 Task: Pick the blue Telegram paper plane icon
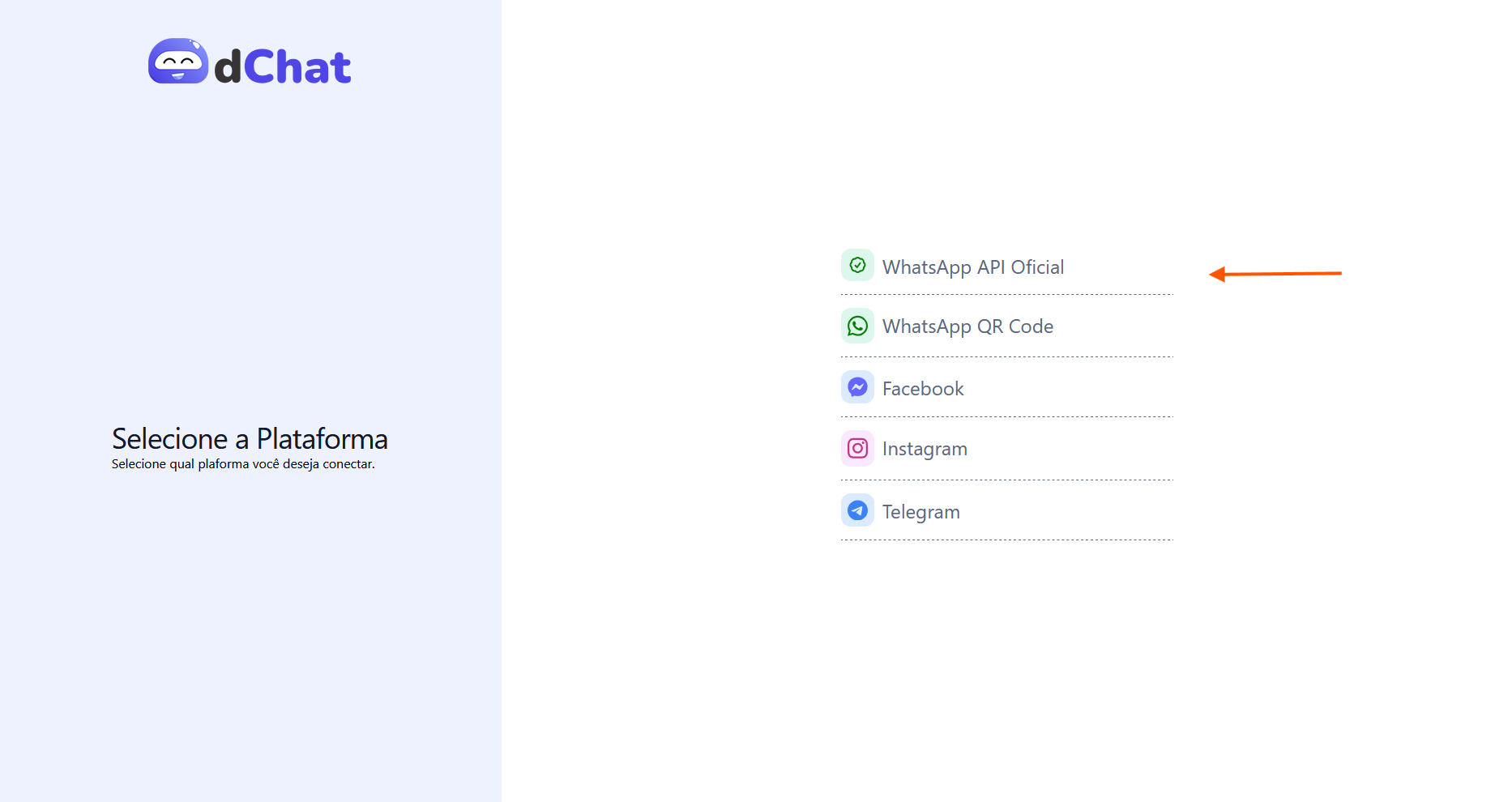(857, 510)
